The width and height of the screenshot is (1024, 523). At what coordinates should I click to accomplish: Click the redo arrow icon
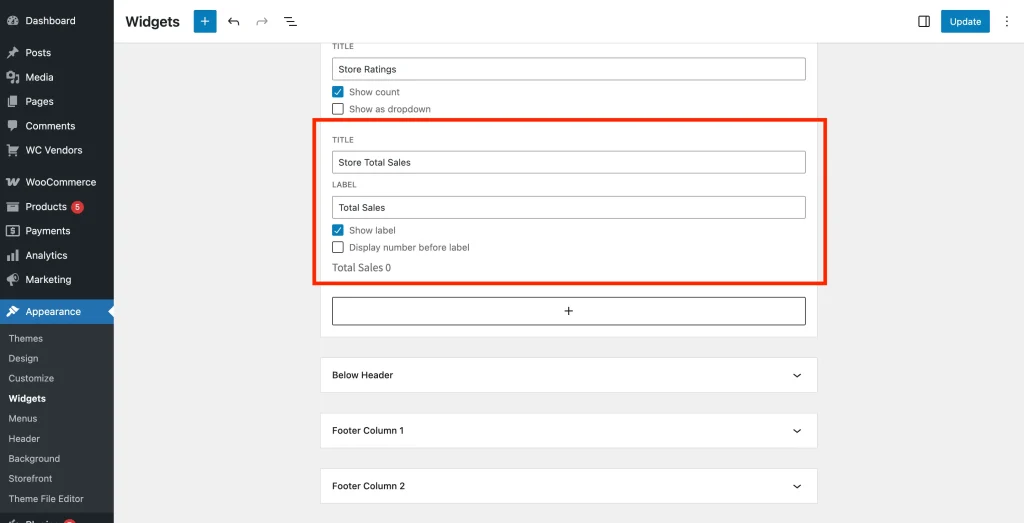[x=262, y=21]
